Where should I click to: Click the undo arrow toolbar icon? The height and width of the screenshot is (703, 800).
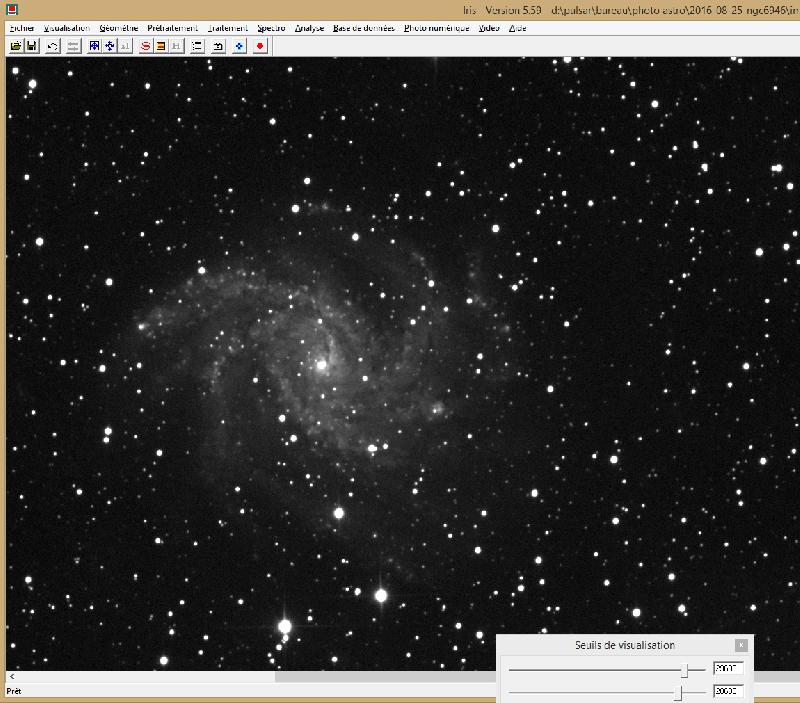click(52, 46)
